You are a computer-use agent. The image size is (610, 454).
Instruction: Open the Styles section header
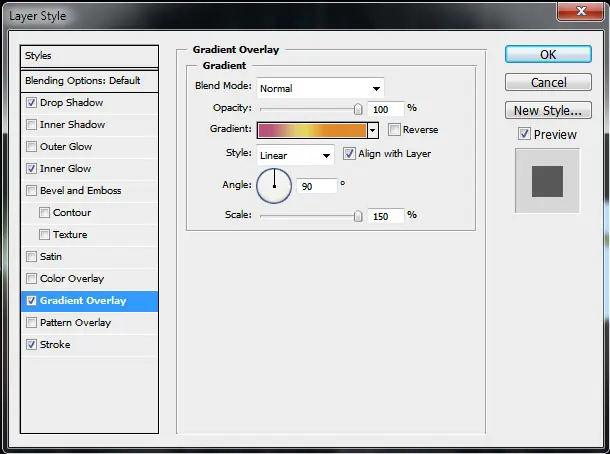(x=89, y=56)
